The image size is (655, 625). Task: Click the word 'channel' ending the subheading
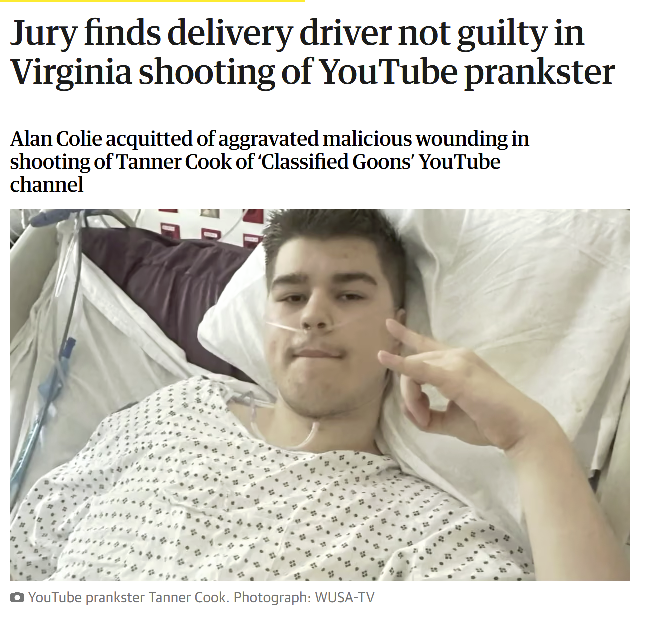coord(47,185)
